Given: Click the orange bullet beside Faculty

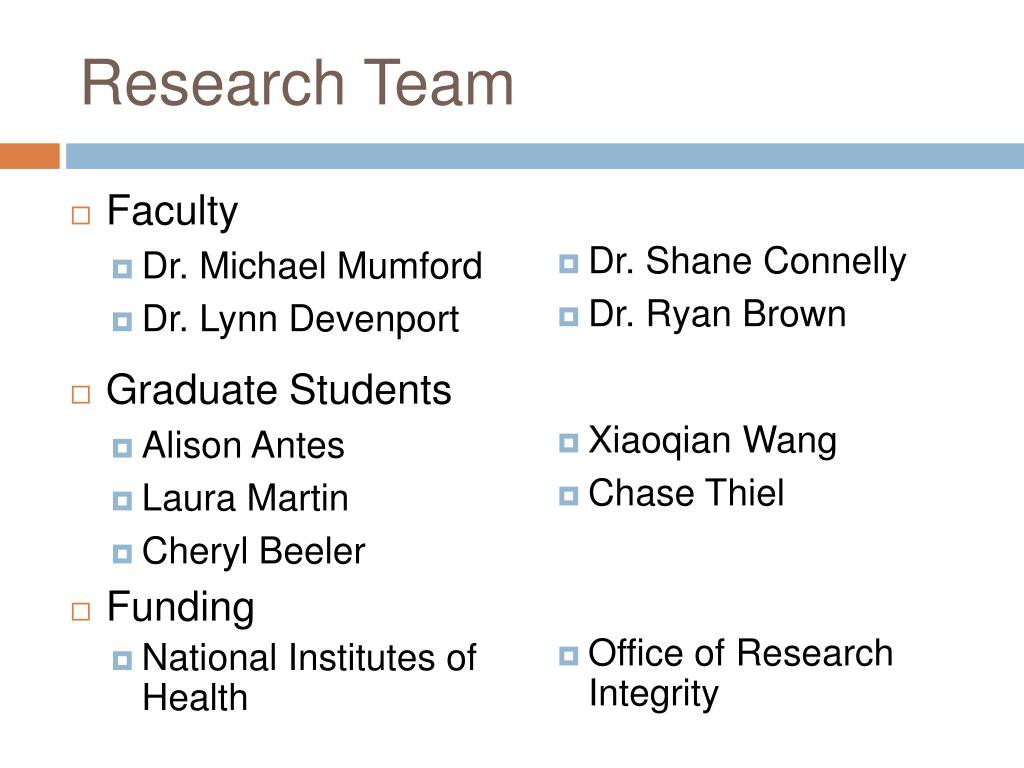Looking at the screenshot, I should coord(80,216).
